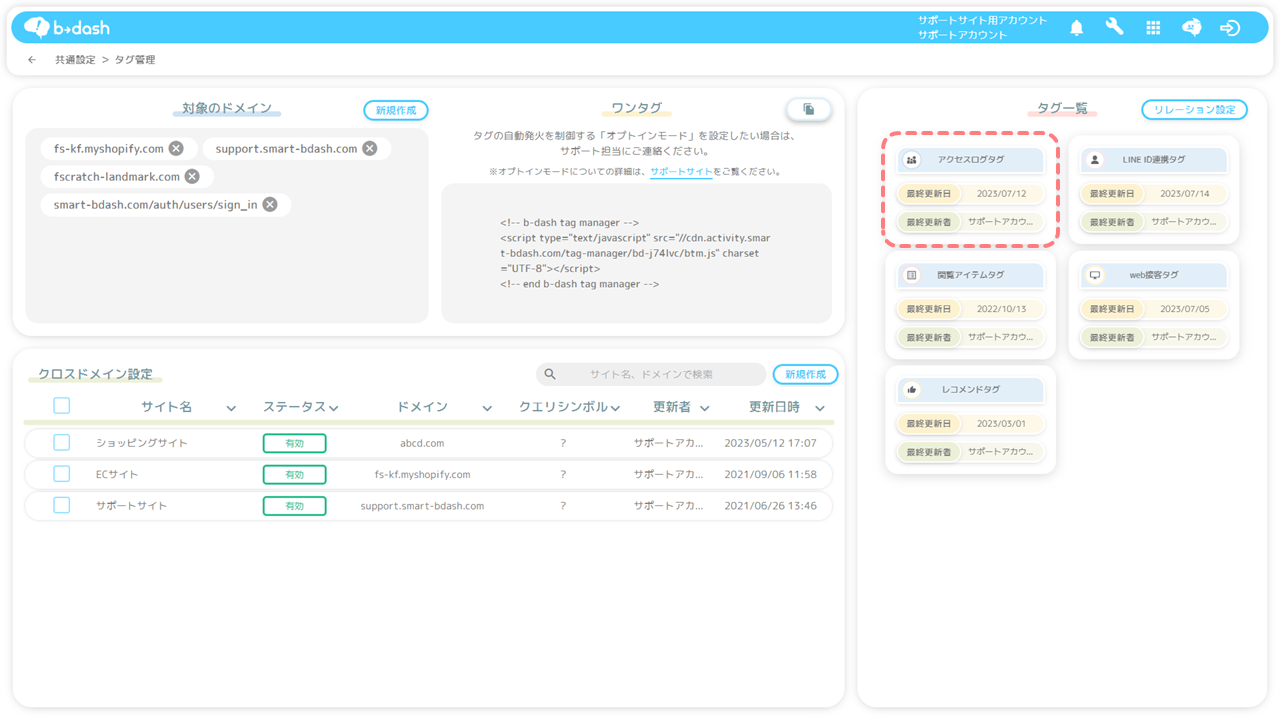This screenshot has width=1280, height=720.
Task: Open the サポートサイト hyperlink
Action: (681, 172)
